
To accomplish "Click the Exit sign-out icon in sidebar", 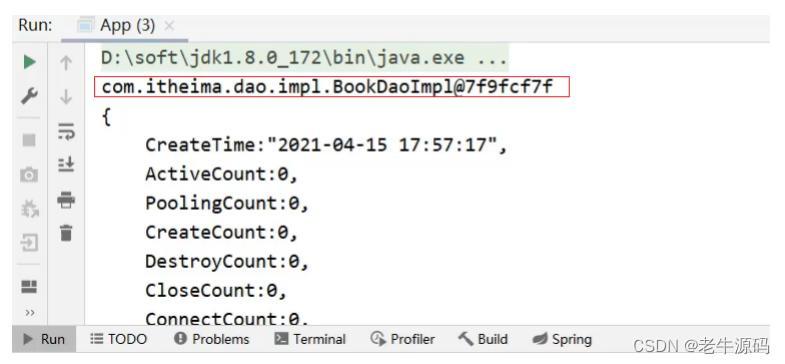I will [x=30, y=243].
